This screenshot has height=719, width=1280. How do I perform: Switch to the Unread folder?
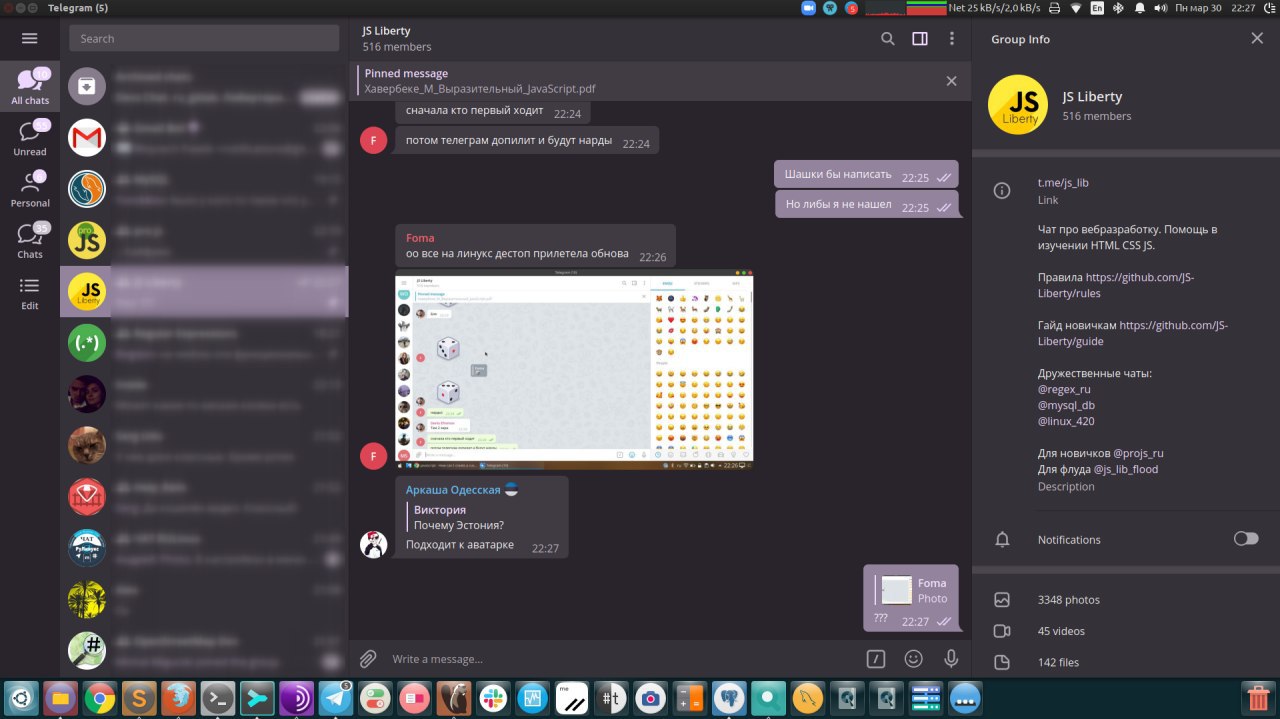tap(30, 138)
